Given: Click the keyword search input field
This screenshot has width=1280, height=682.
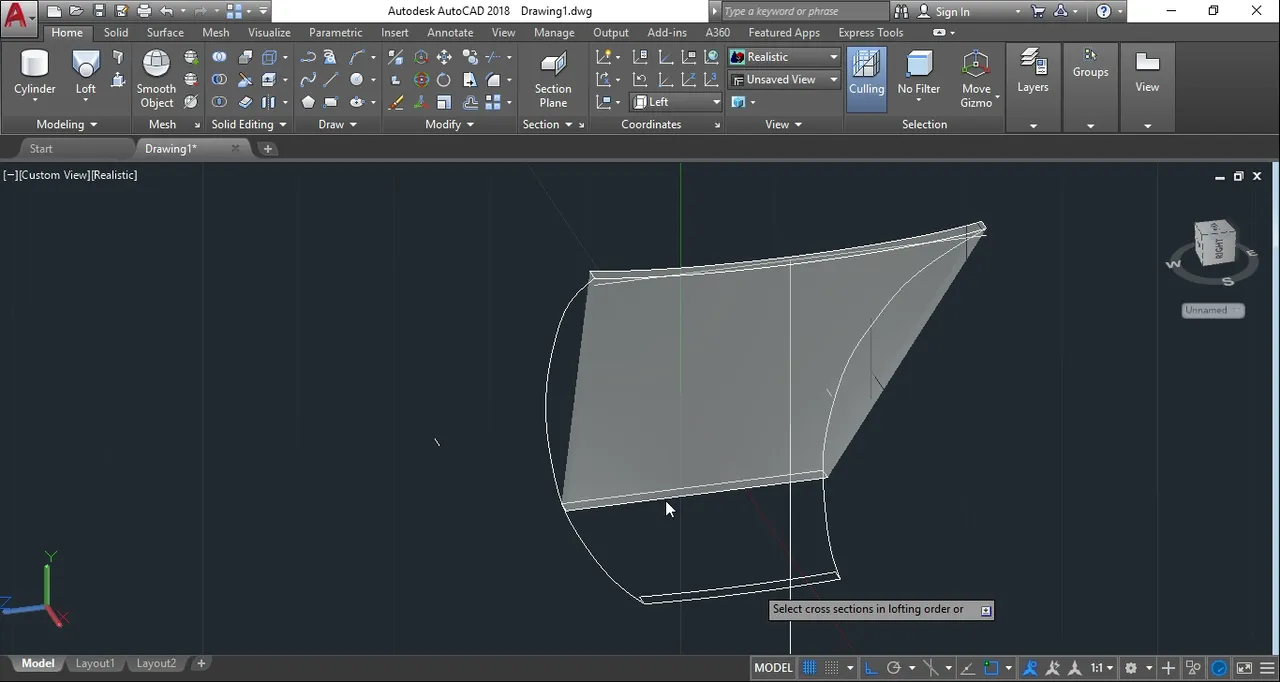Looking at the screenshot, I should [803, 12].
